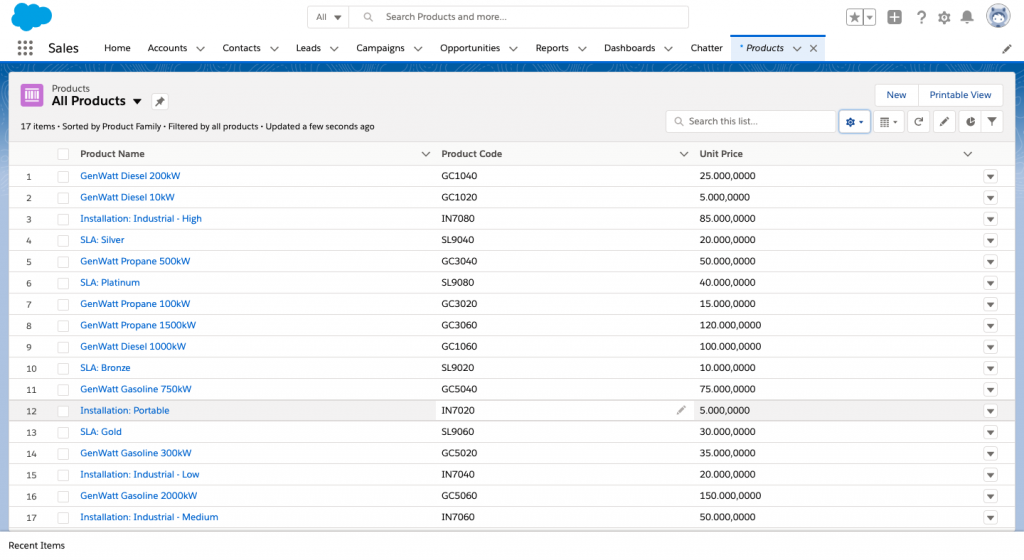This screenshot has height=560, width=1024.
Task: Click the Products object icon
Action: point(32,95)
